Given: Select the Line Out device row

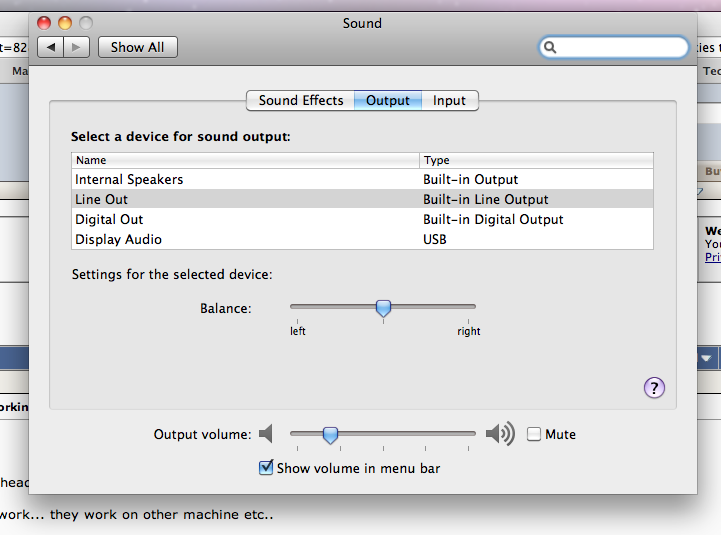Looking at the screenshot, I should [x=102, y=200].
